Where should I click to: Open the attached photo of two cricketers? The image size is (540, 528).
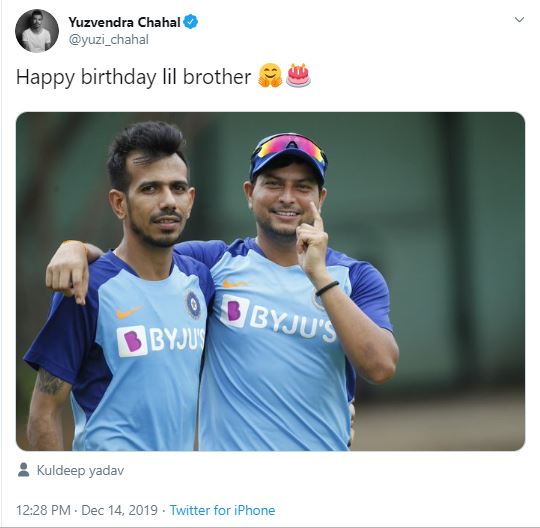[270, 281]
